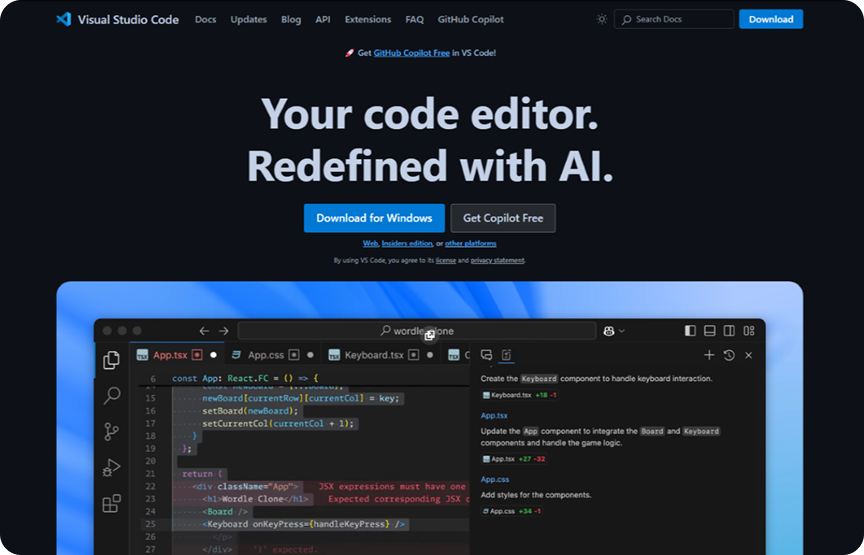
Task: Click the Keyboard.tsx +18 -1 file chip
Action: 520,395
